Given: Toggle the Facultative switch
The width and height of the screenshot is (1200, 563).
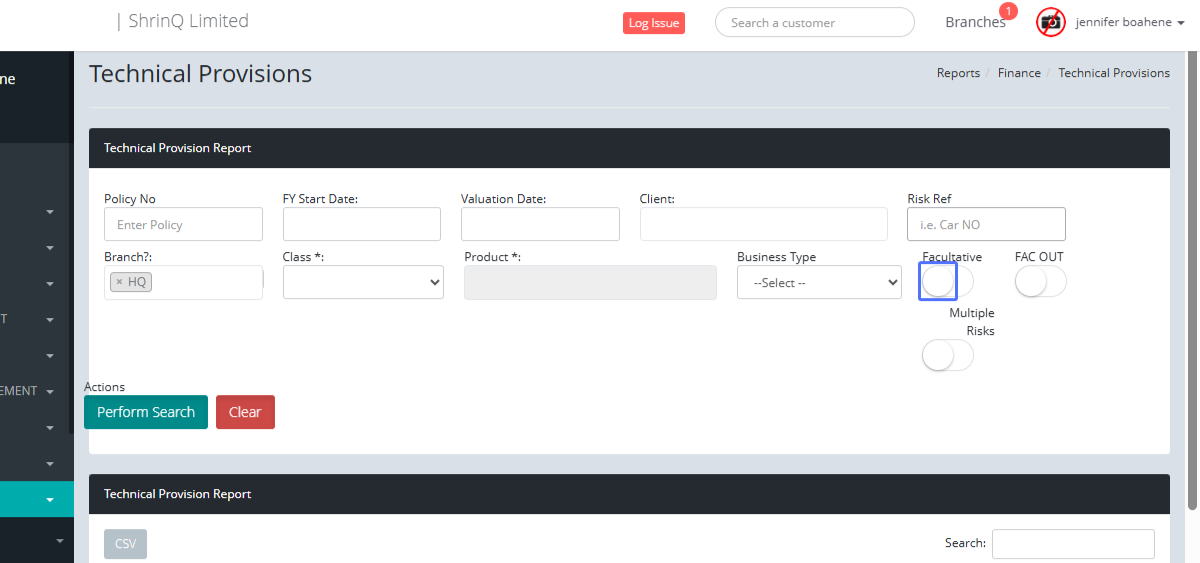Looking at the screenshot, I should point(946,282).
